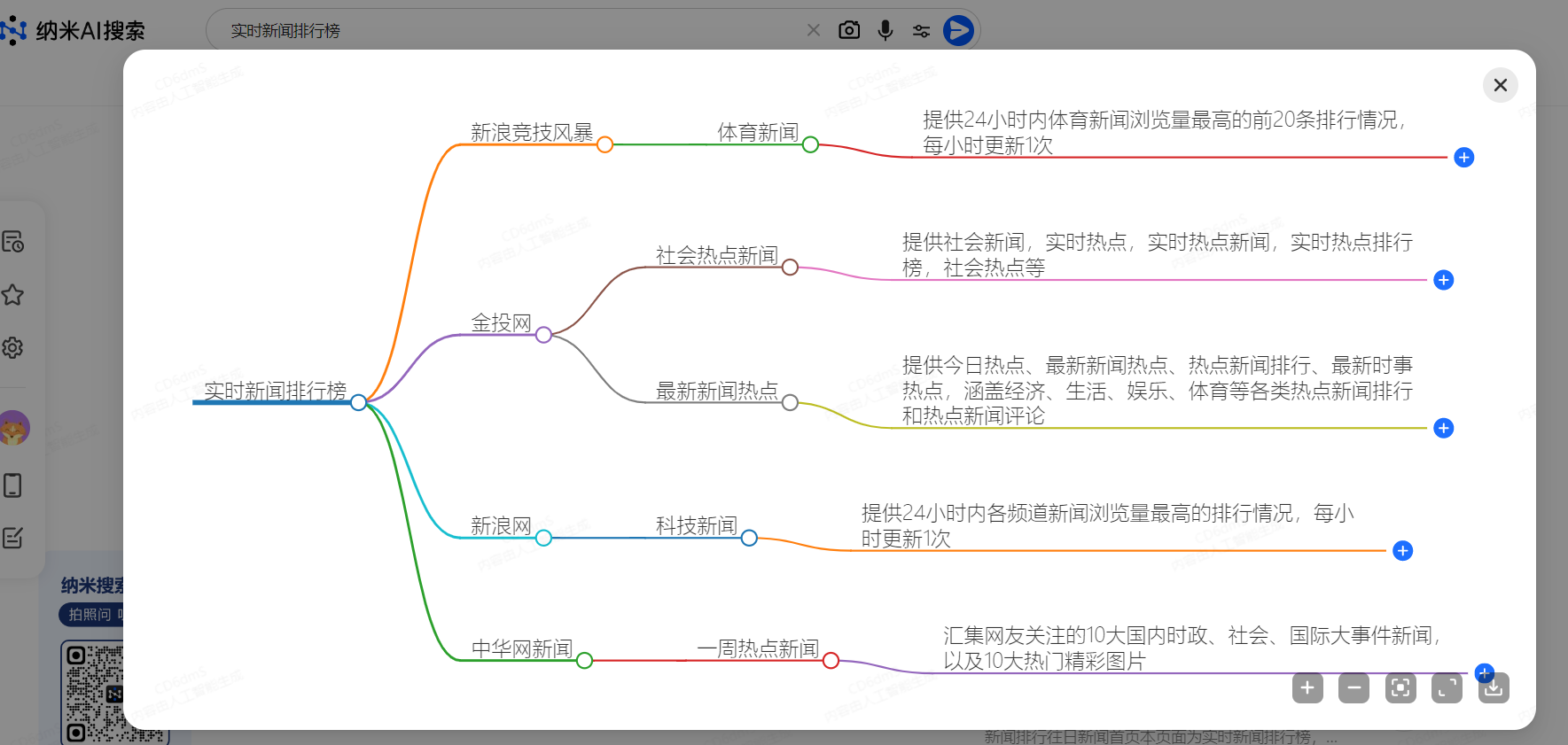Image resolution: width=1568 pixels, height=745 pixels.
Task: Expand plus button after 科技新闻 description
Action: click(1402, 551)
